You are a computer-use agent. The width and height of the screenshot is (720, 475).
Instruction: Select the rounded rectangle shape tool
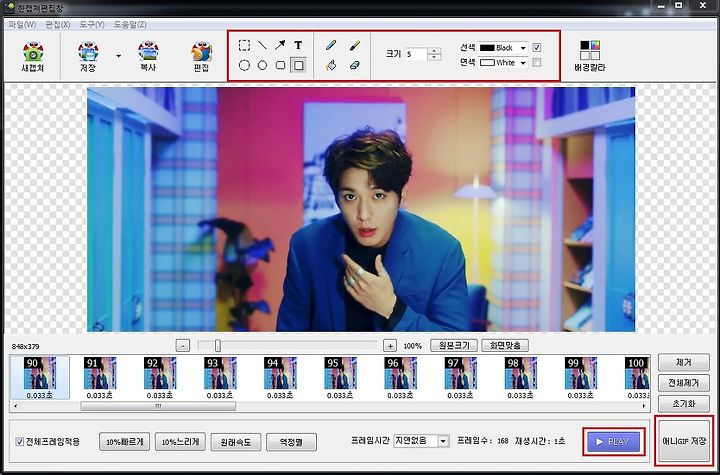[x=280, y=65]
